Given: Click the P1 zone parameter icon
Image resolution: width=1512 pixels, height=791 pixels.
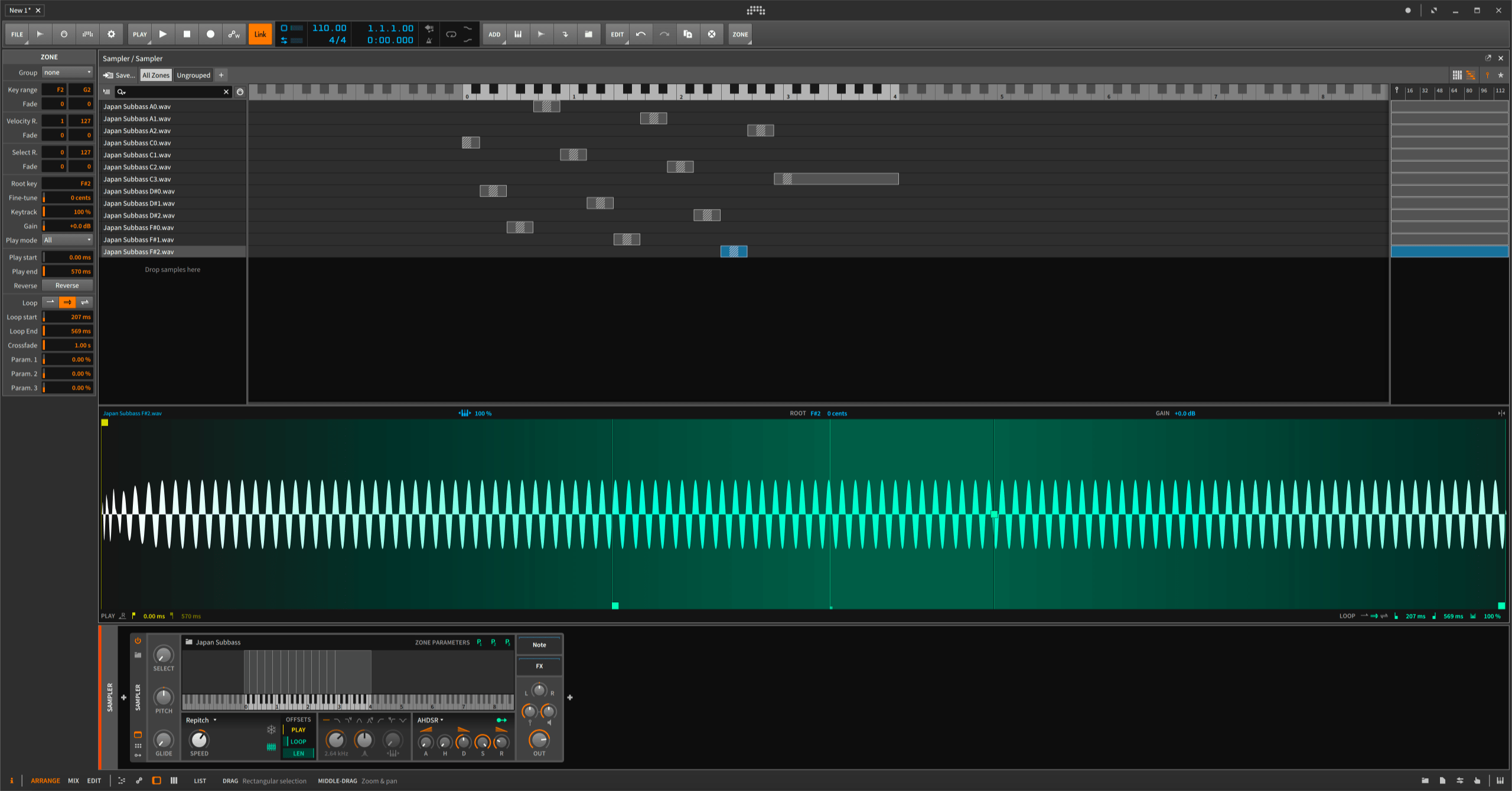Looking at the screenshot, I should (x=479, y=643).
